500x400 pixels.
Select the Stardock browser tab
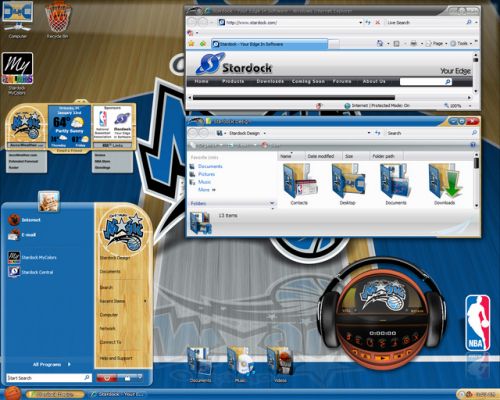pos(269,44)
